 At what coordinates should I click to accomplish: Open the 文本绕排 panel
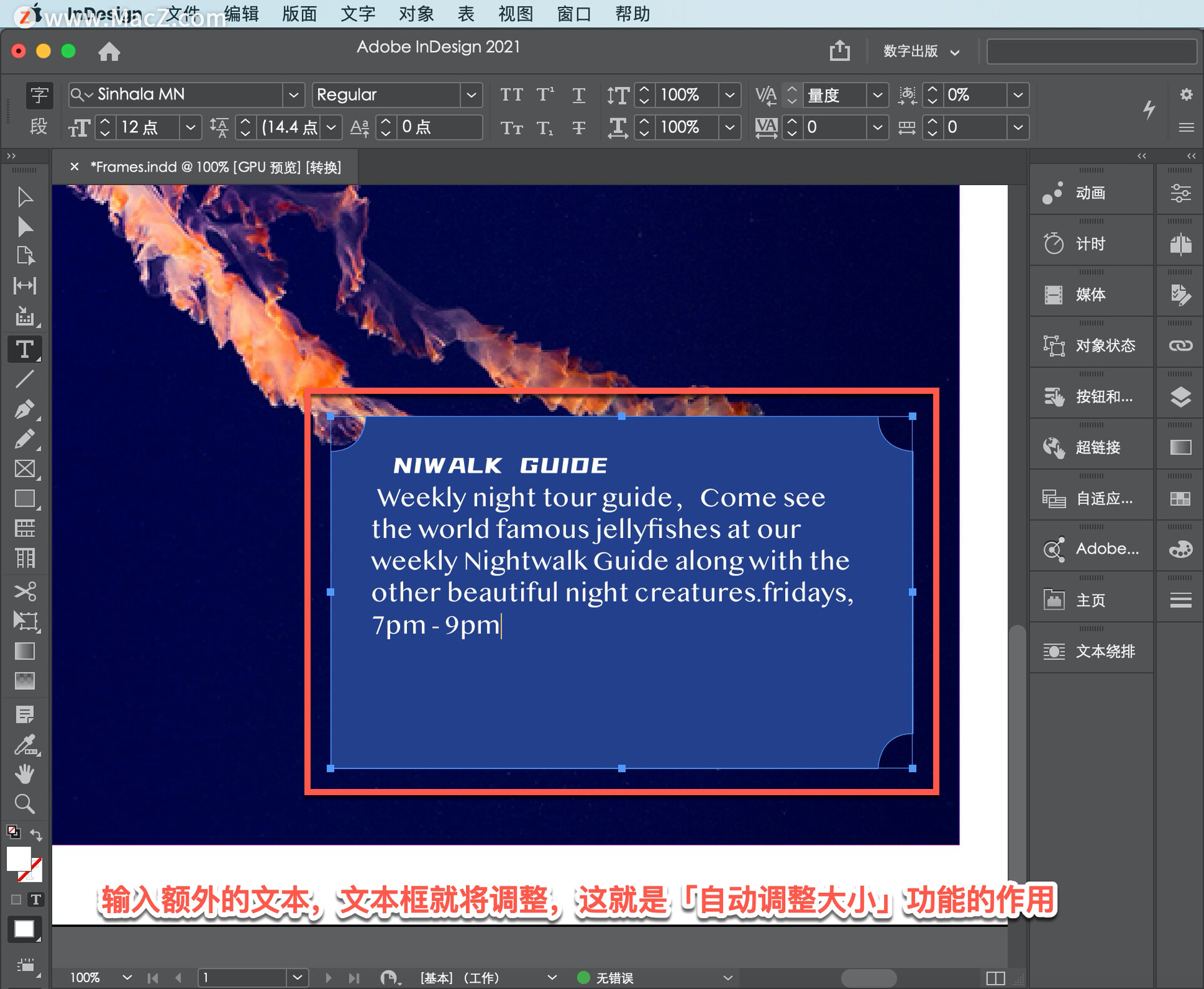click(1091, 652)
